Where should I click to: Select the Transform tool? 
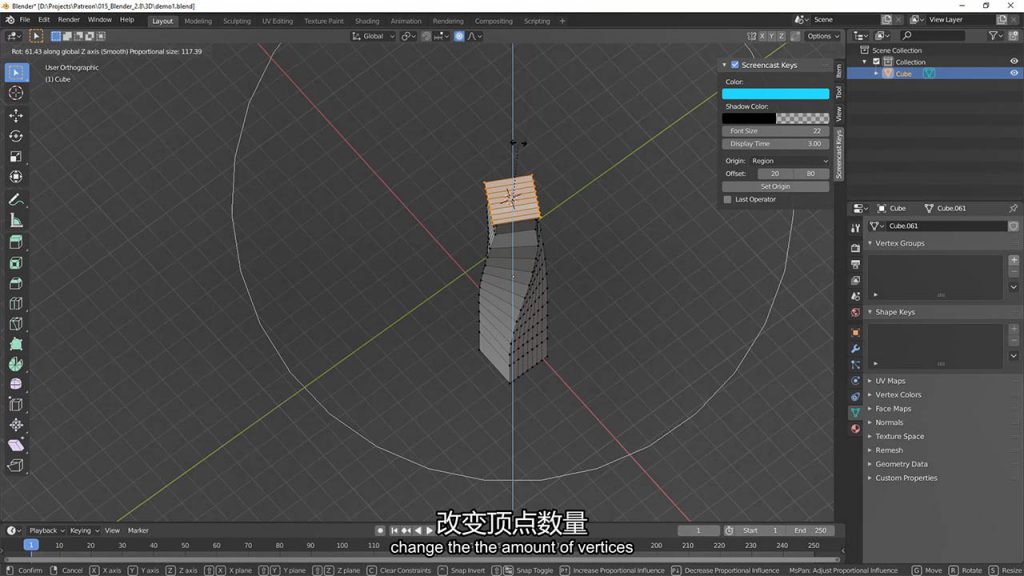click(16, 177)
